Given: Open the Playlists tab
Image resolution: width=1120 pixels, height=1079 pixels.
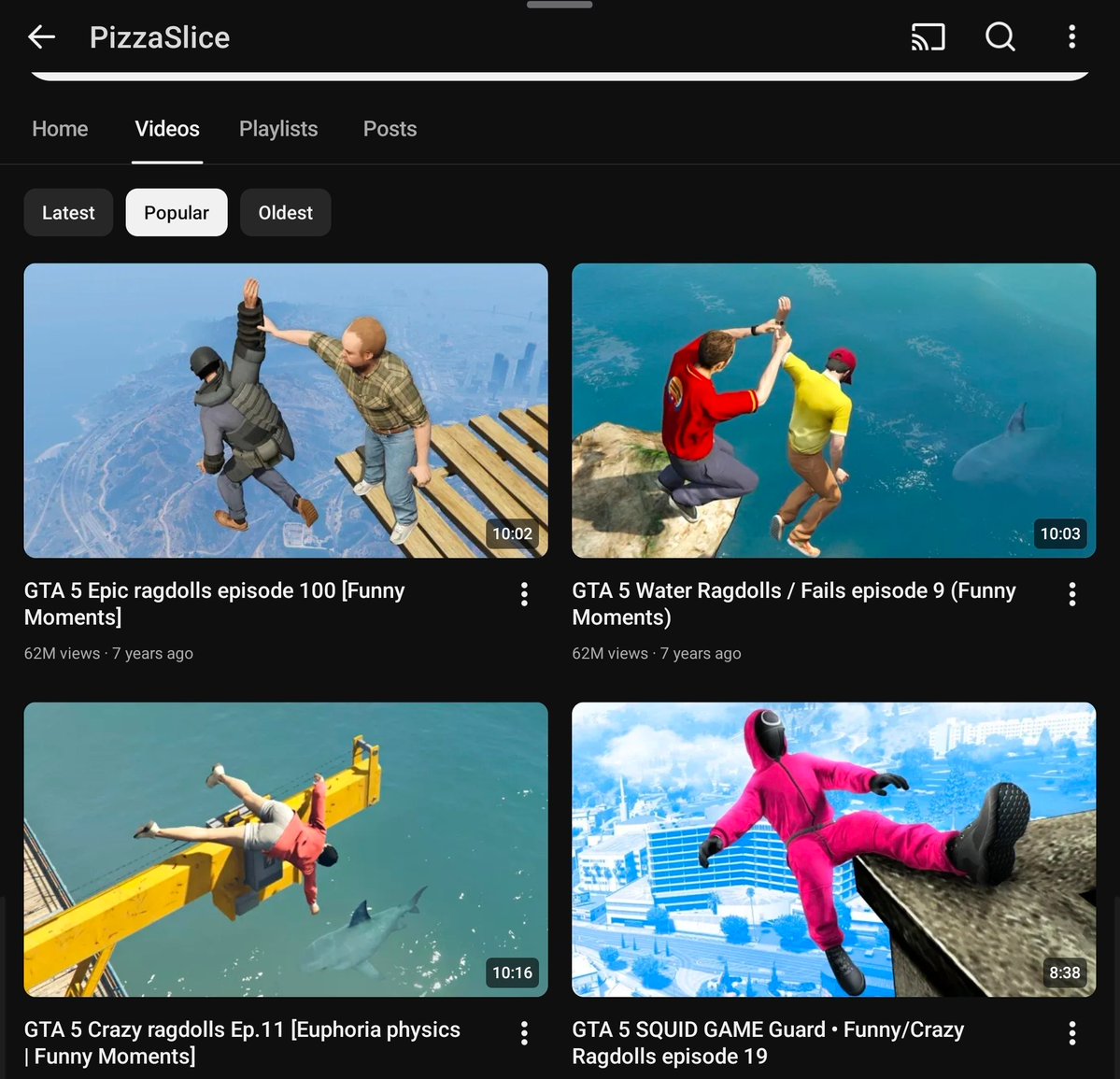Looking at the screenshot, I should point(278,129).
